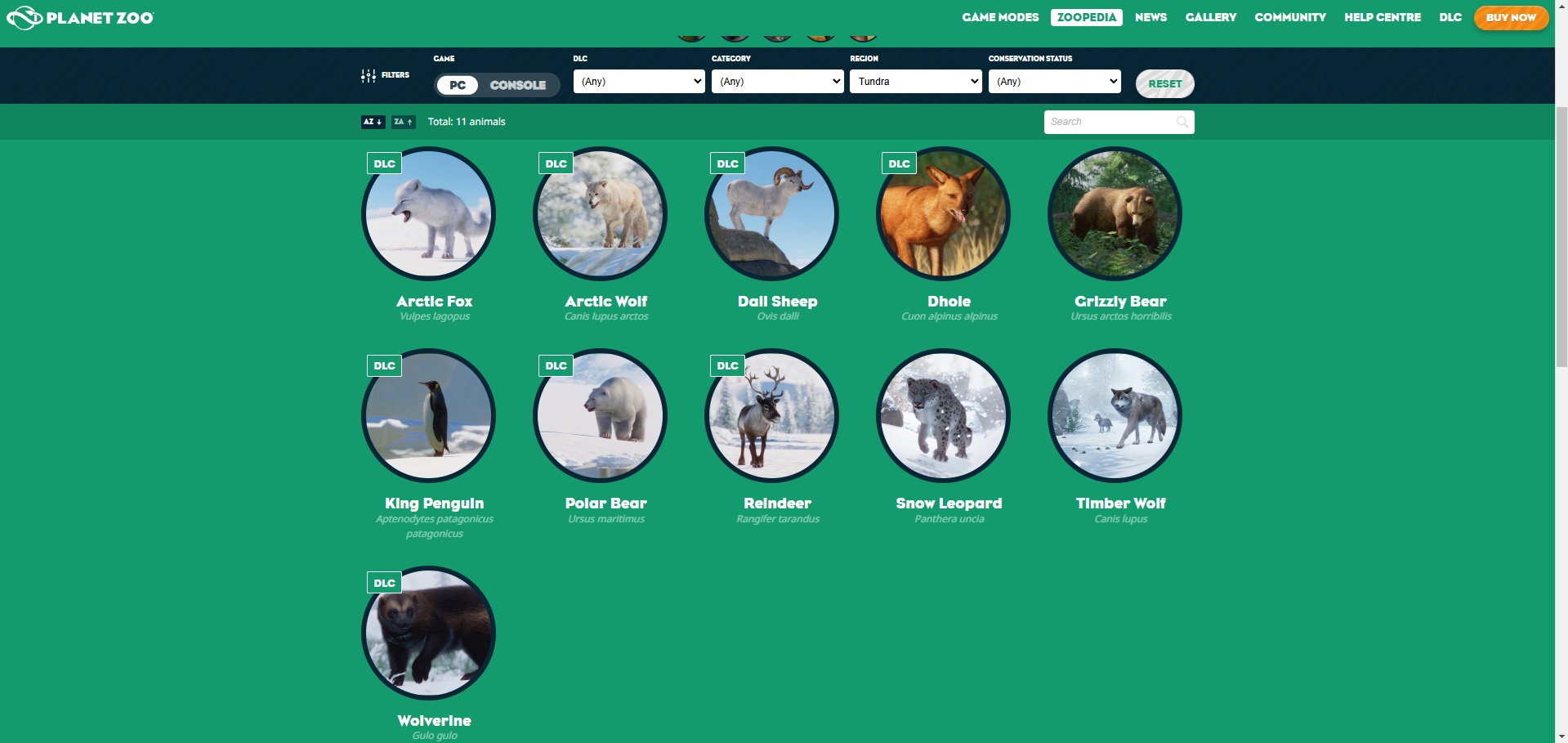Select PC game platform
This screenshot has width=1568, height=743.
[x=458, y=85]
